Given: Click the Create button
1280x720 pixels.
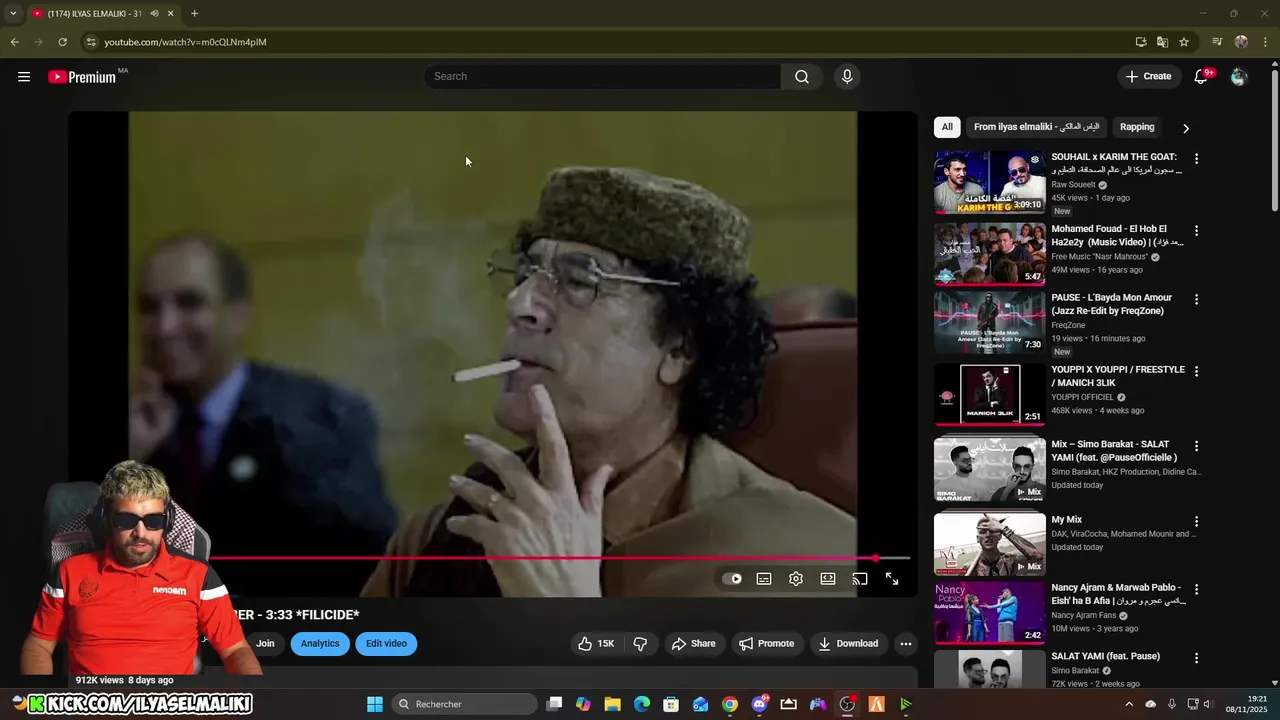Looking at the screenshot, I should click(x=1148, y=77).
